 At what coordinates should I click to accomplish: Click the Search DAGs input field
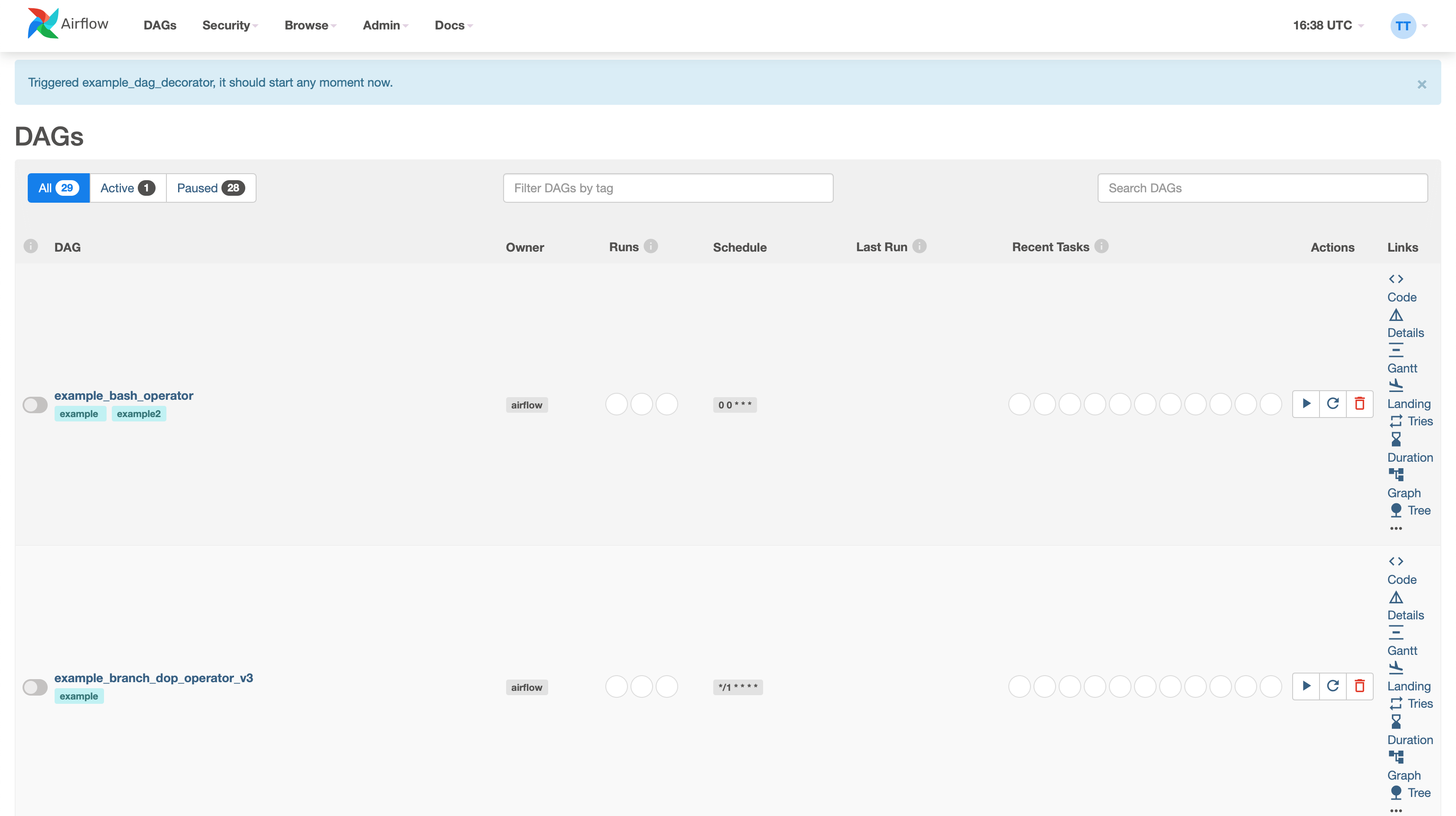pyautogui.click(x=1261, y=188)
